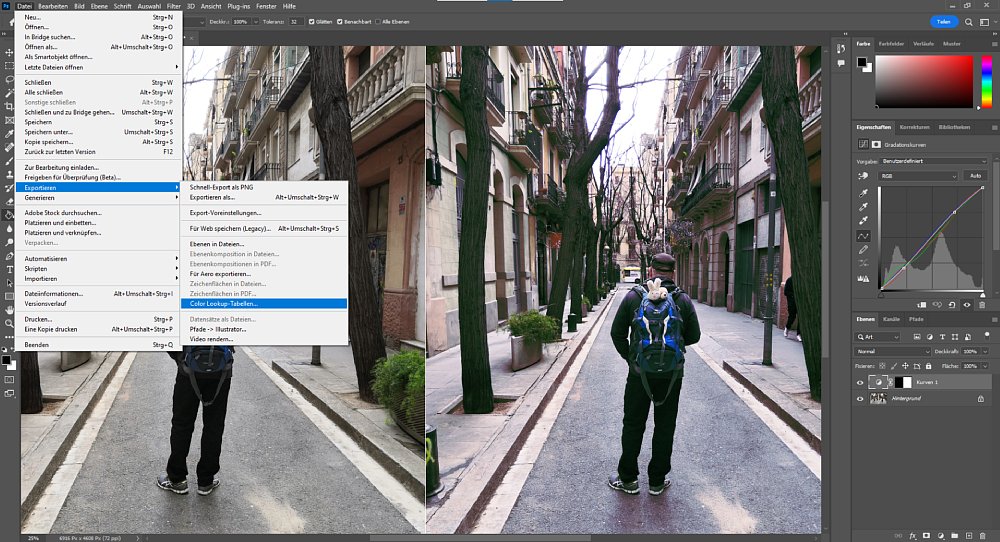Toggle the Benachbart checkbox
The width and height of the screenshot is (1000, 542).
click(342, 21)
